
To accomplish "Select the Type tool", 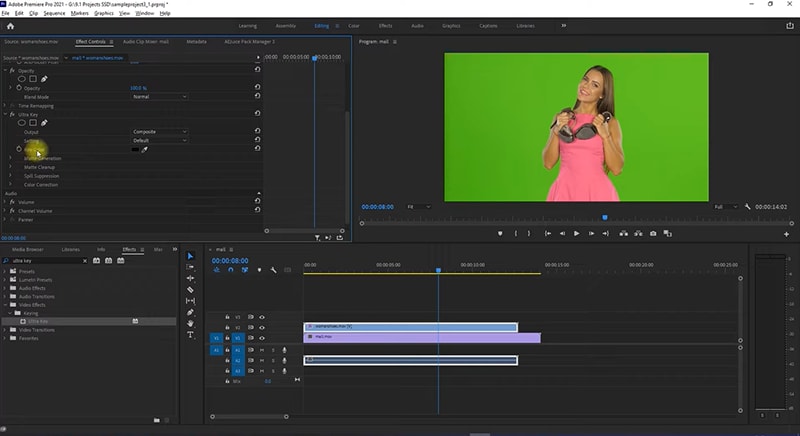I will tap(190, 334).
